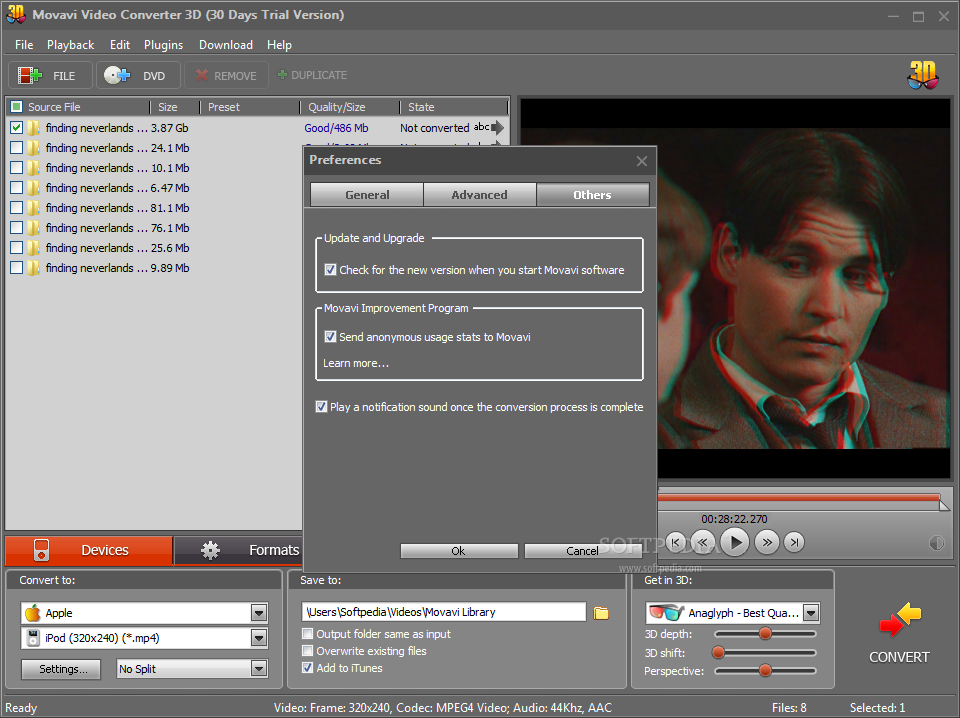Check the 10.1 Mb file checkbox
Viewport: 960px width, 718px height.
click(x=17, y=168)
